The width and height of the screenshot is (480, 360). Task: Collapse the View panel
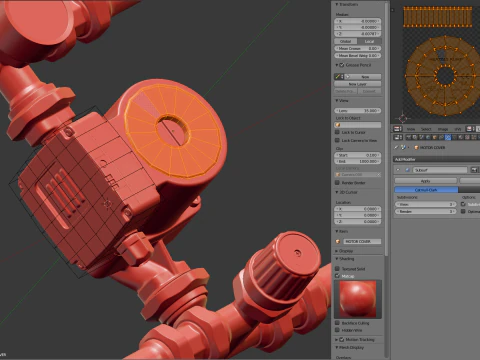click(337, 100)
